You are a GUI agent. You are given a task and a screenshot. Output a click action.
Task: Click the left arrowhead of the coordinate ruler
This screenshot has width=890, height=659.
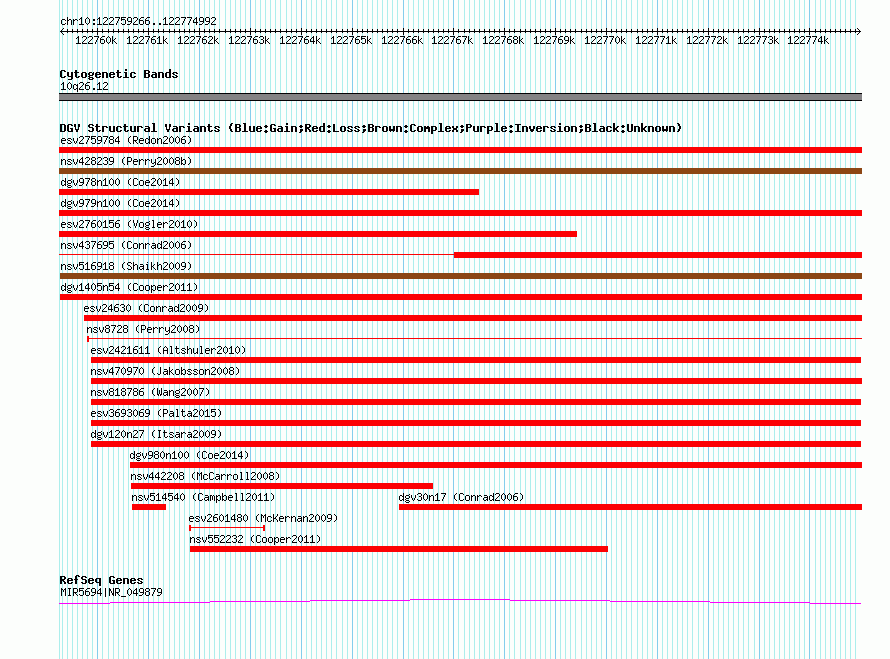click(62, 32)
